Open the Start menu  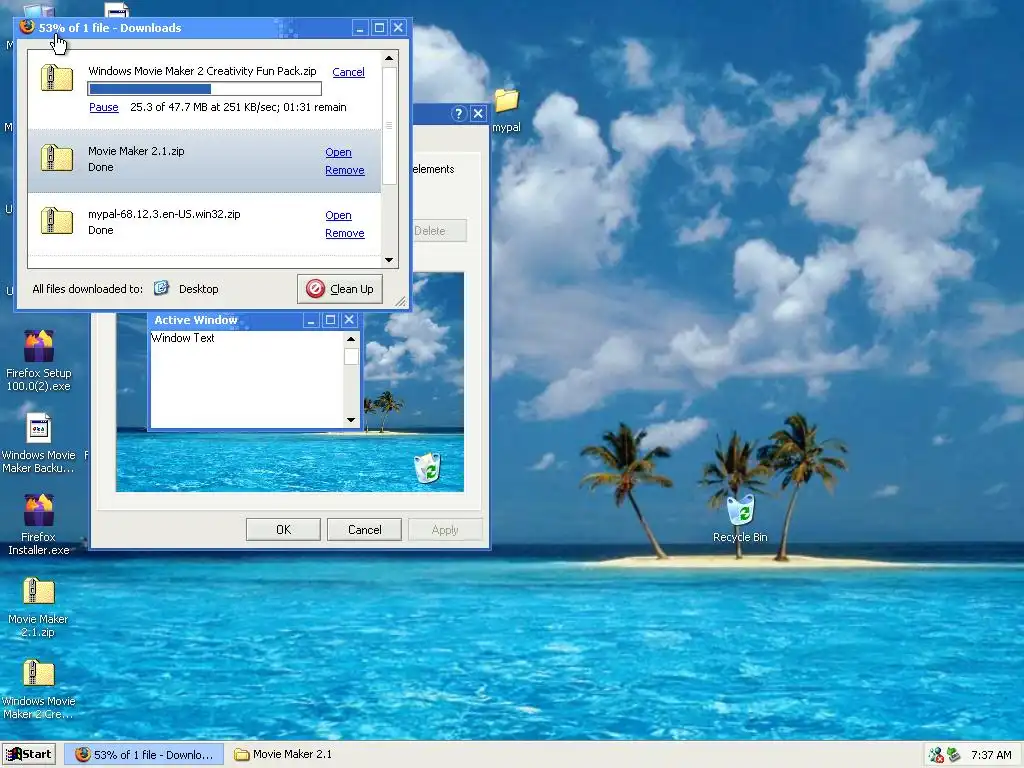click(x=29, y=754)
